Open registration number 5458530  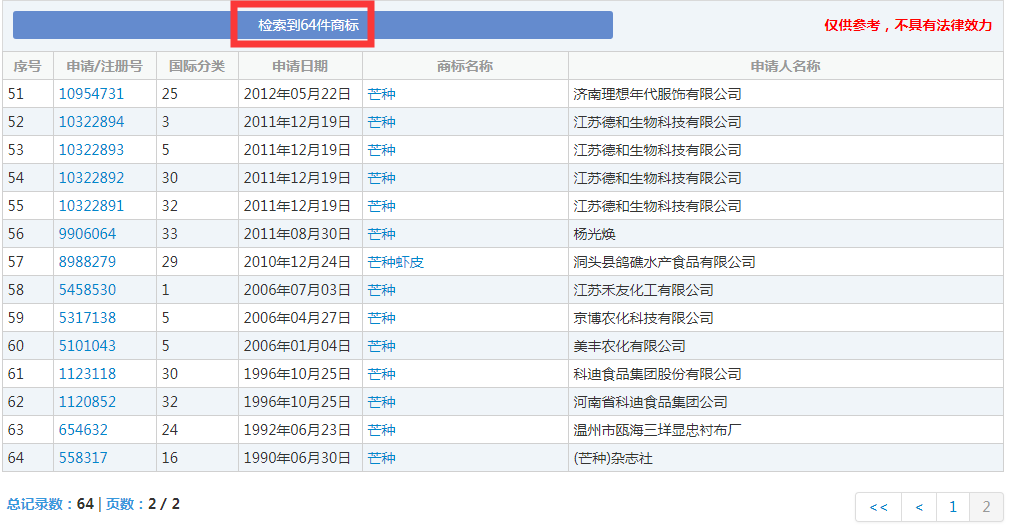[x=87, y=290]
